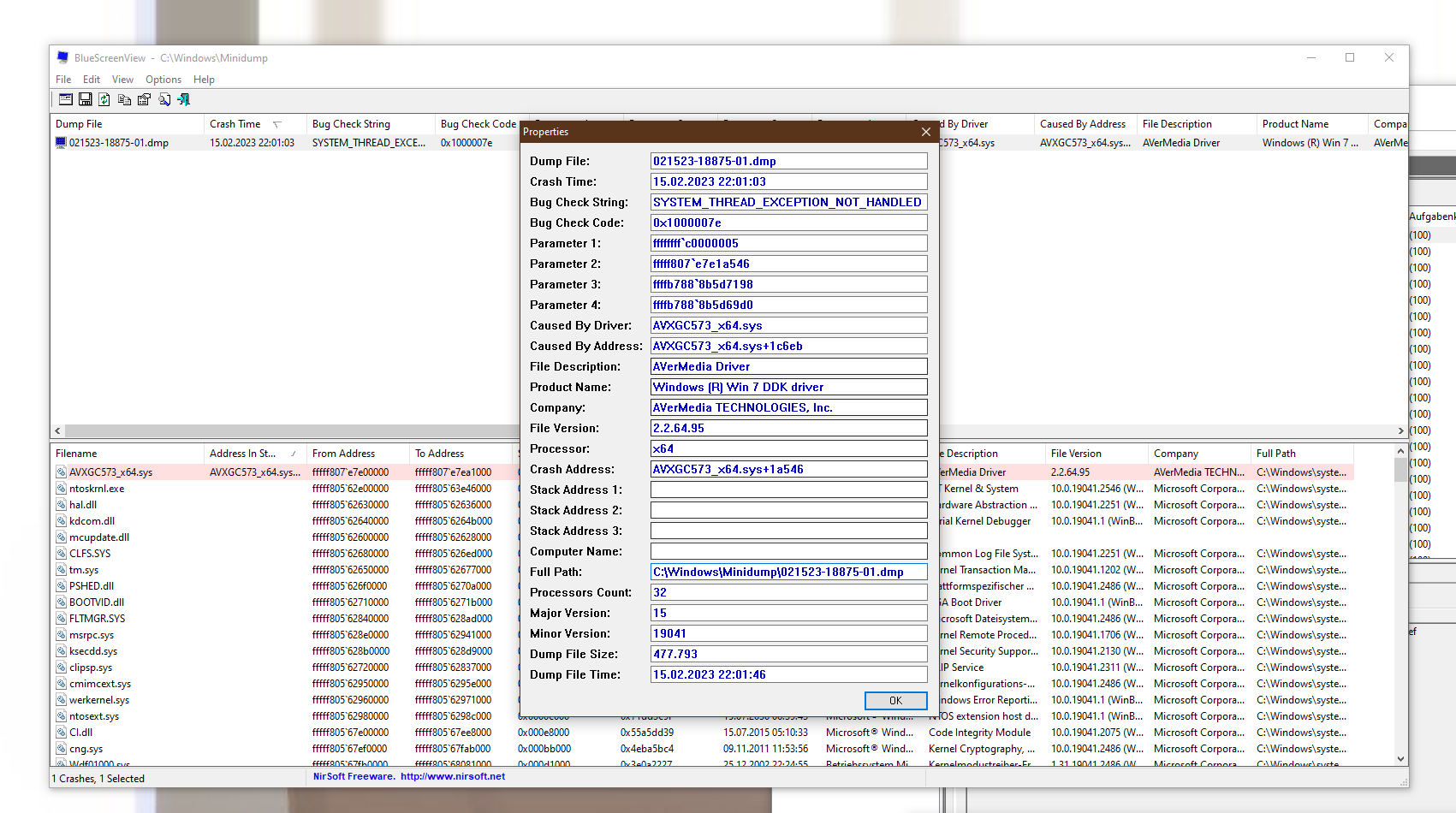Viewport: 1456px width, 813px height.
Task: Click the Save Selected Items floppy icon
Action: (x=86, y=100)
